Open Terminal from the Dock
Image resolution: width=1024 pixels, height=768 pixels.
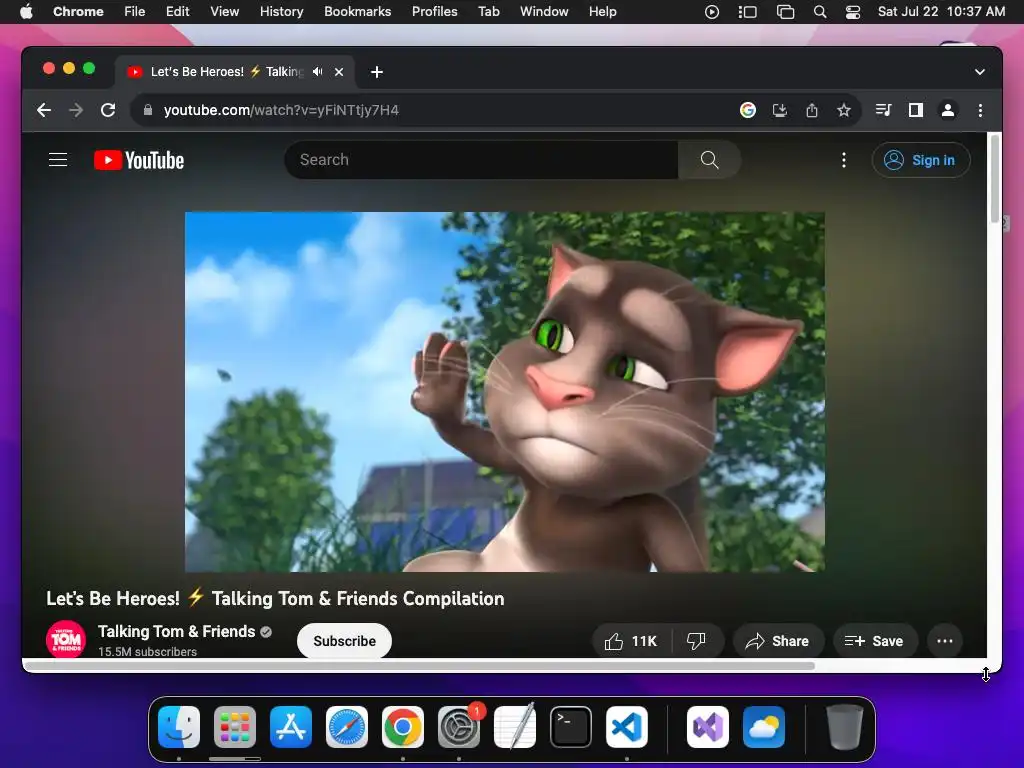(571, 727)
